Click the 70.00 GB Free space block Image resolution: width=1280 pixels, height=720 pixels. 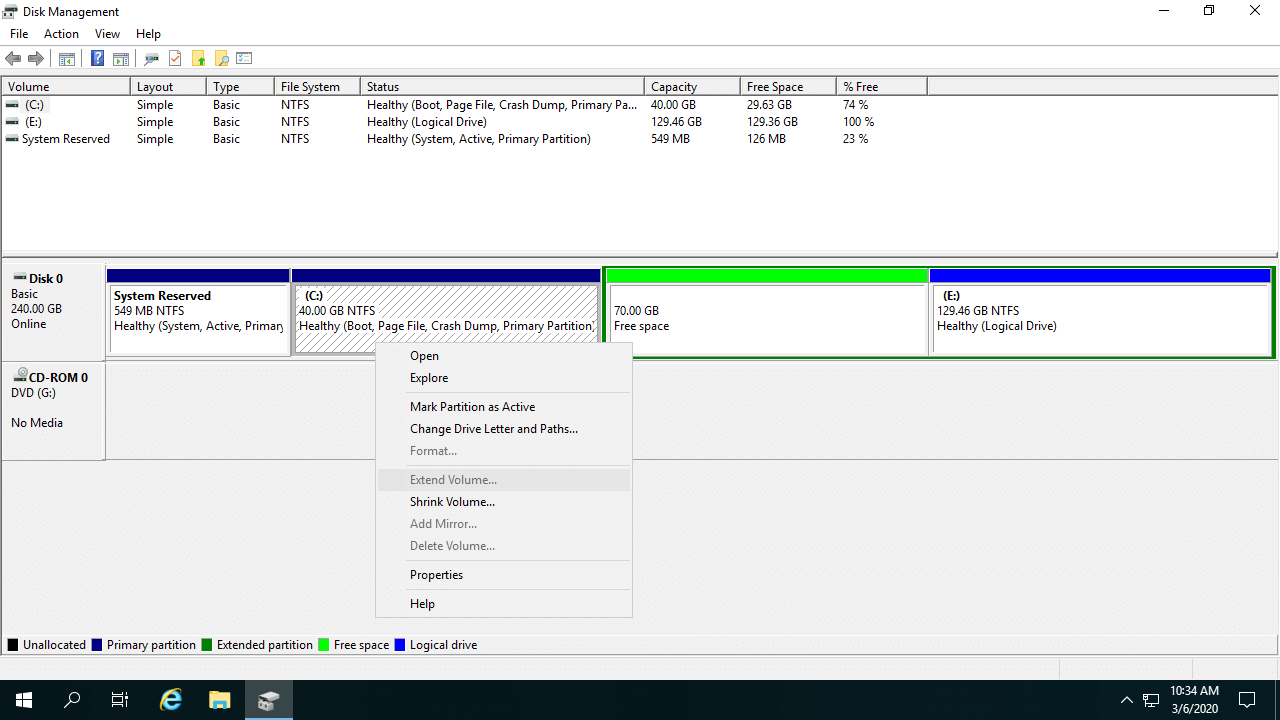pos(766,311)
